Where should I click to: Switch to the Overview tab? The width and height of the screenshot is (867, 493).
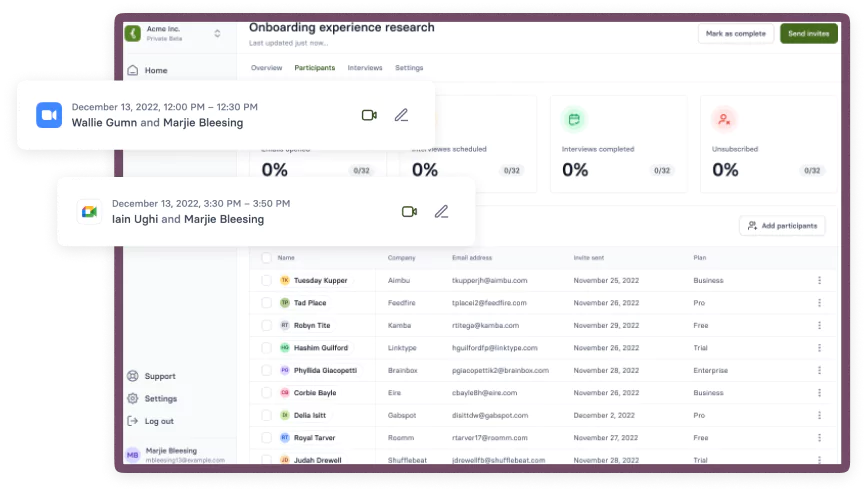pos(266,68)
